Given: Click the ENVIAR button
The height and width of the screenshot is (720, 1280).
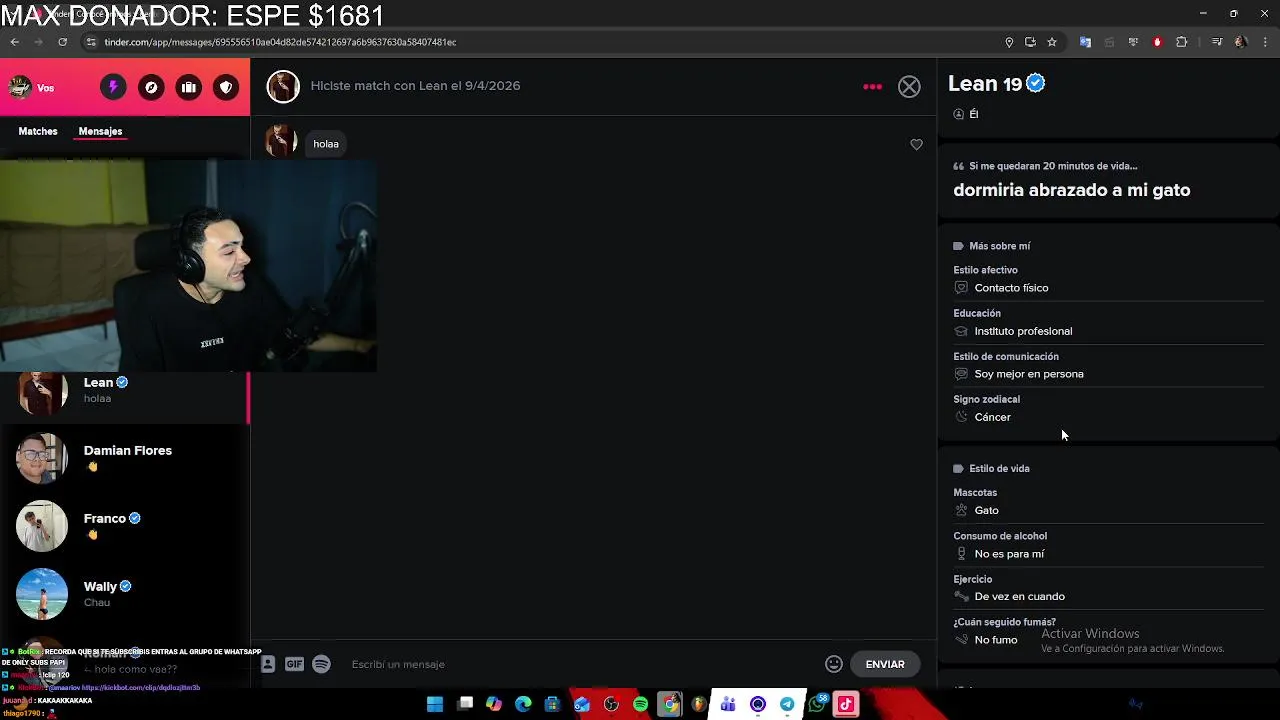Looking at the screenshot, I should [885, 664].
